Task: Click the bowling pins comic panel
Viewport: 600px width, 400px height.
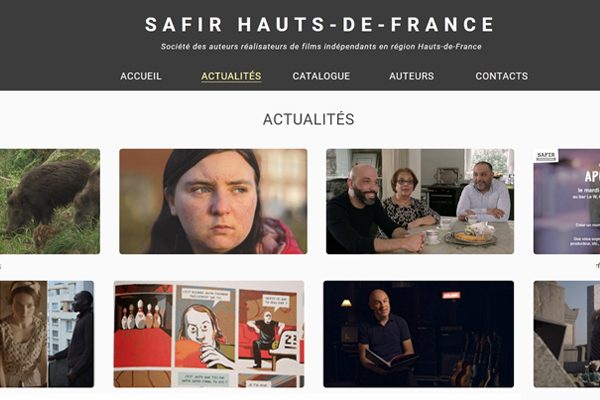Action: click(x=143, y=325)
